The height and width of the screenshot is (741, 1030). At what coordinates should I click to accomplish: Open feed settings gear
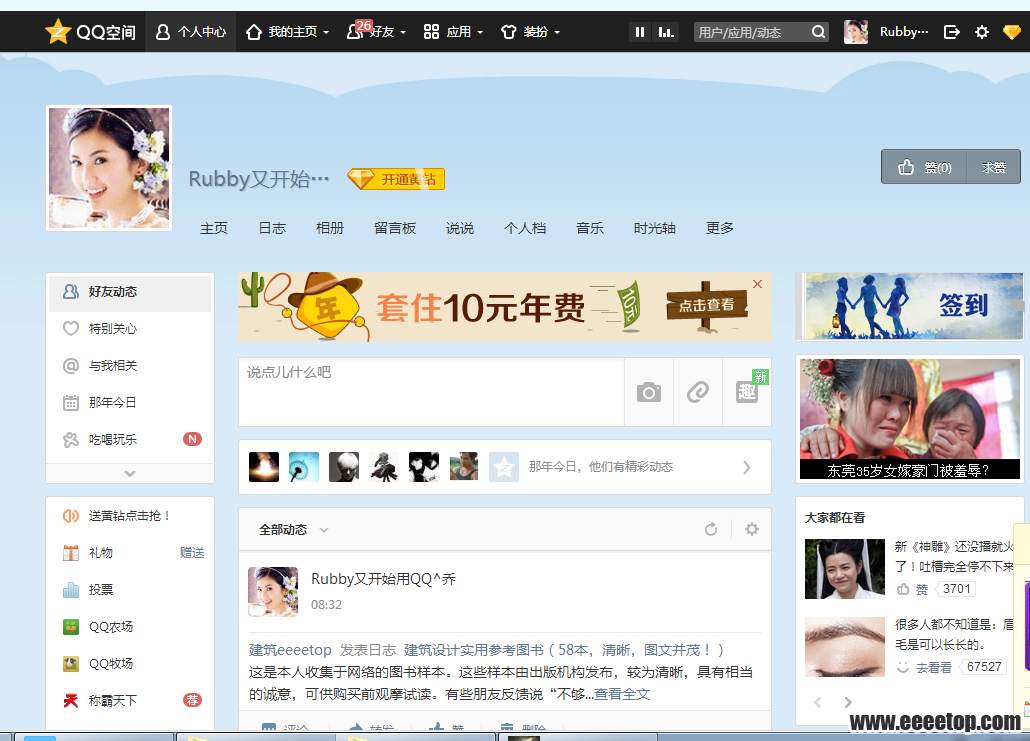click(751, 529)
